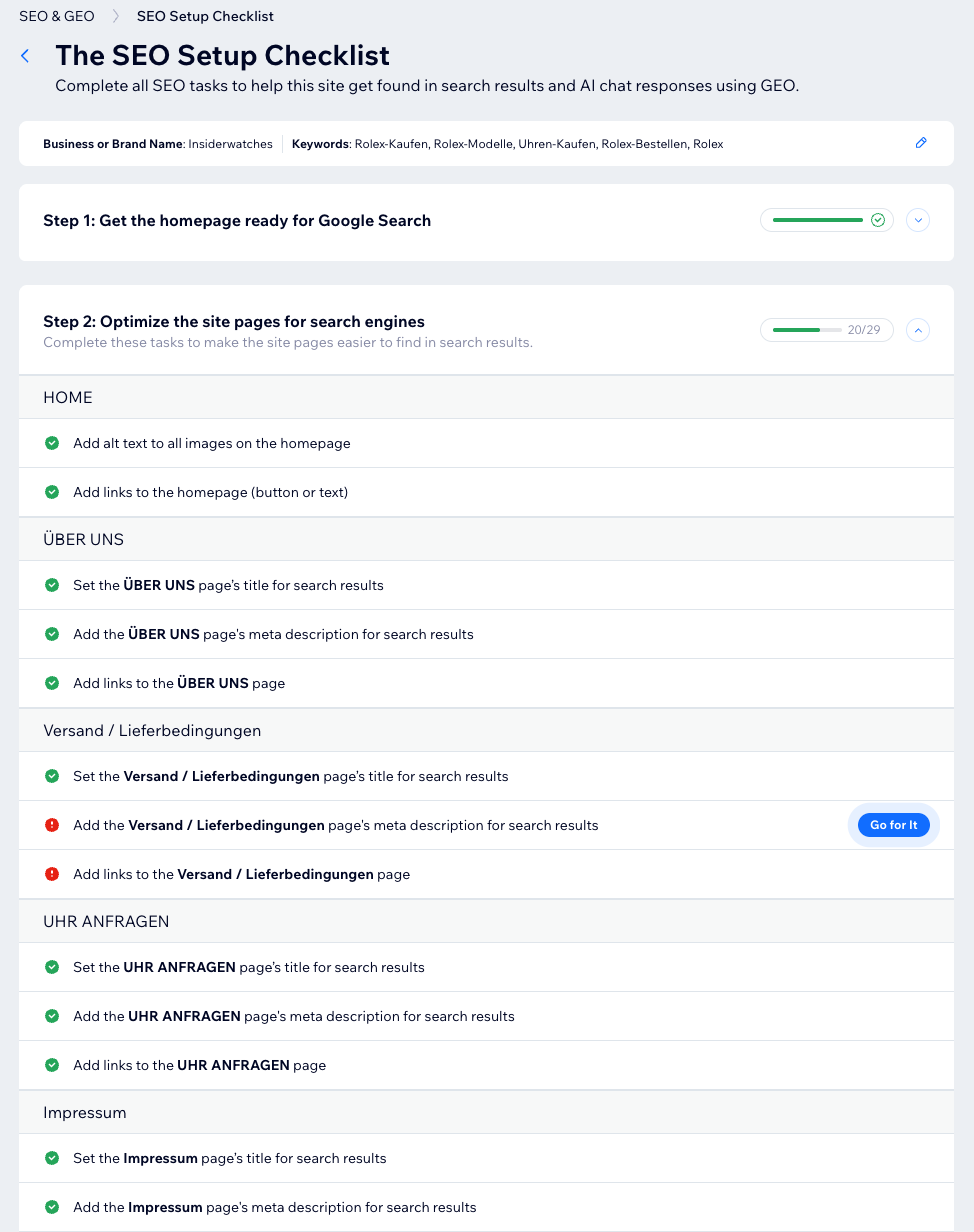This screenshot has width=974, height=1232.
Task: Click Step 1 completed progress bar
Action: coord(827,220)
